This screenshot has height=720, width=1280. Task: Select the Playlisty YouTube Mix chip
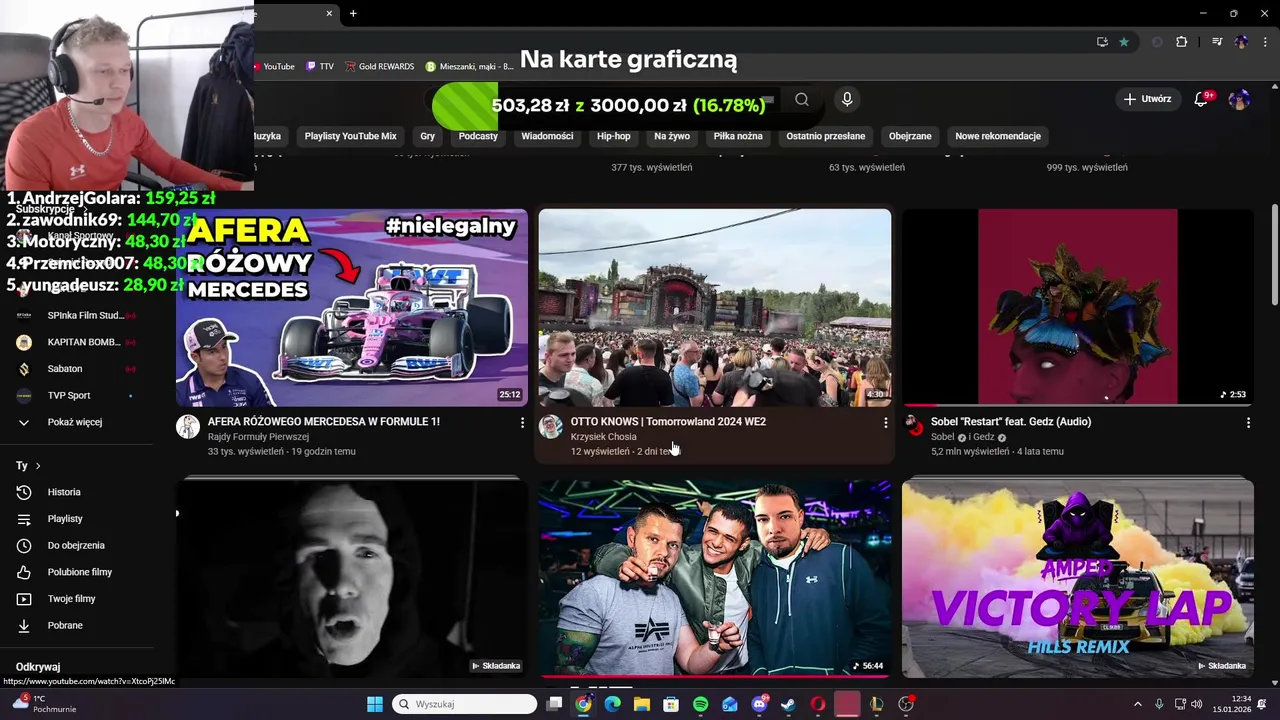[x=350, y=136]
